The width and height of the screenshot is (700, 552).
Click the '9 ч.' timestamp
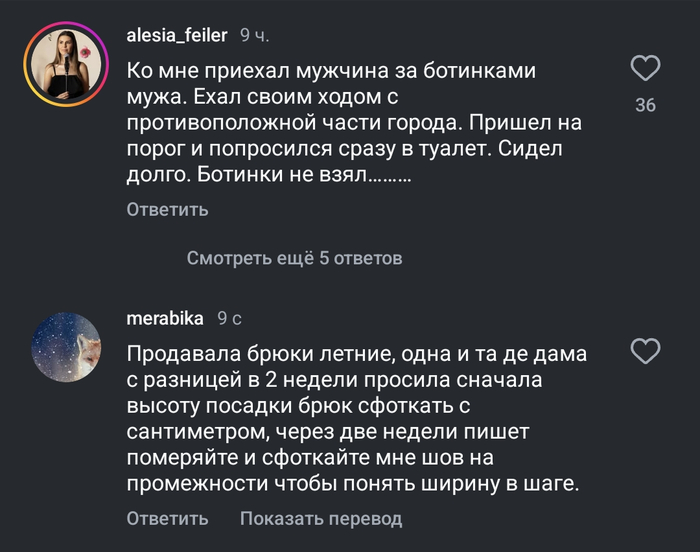254,36
